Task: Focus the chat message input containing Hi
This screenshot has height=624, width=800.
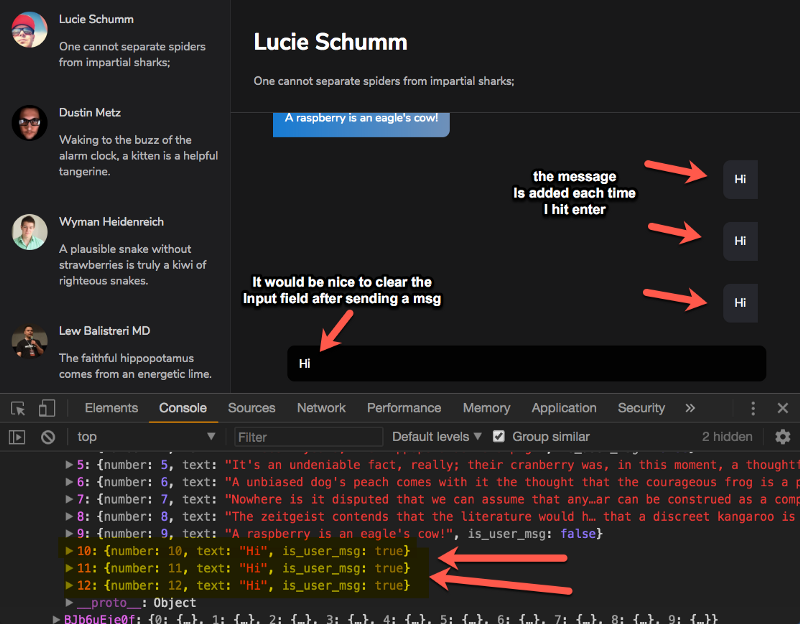Action: pos(527,363)
